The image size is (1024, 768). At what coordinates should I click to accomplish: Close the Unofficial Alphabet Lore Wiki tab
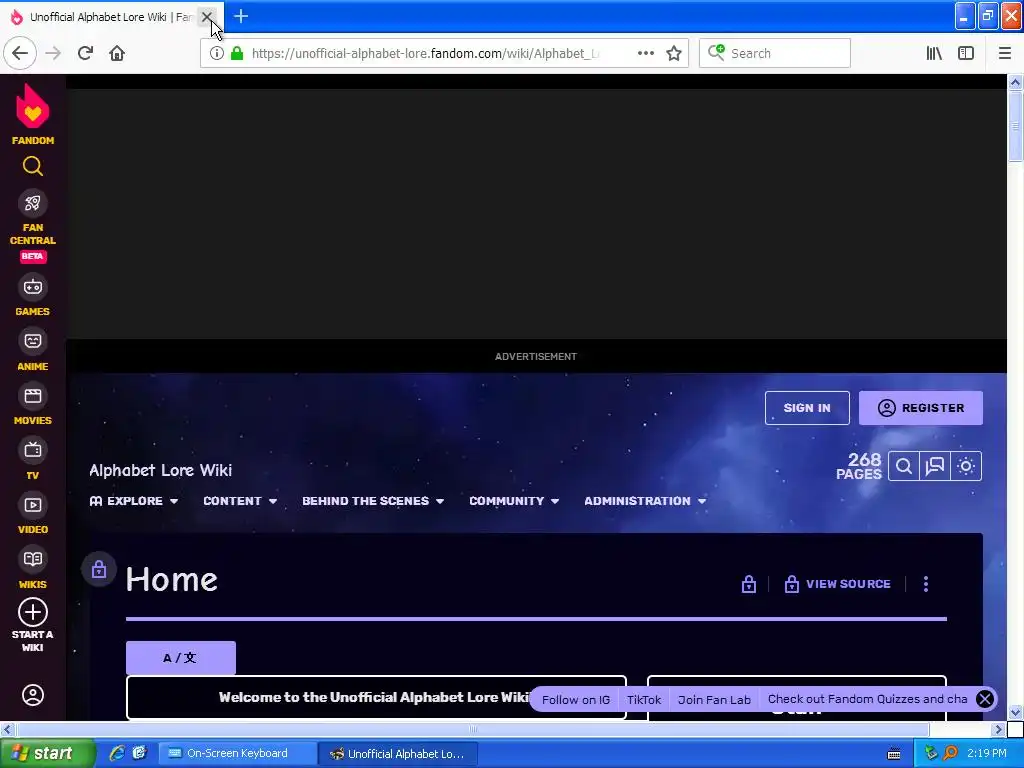pyautogui.click(x=206, y=17)
